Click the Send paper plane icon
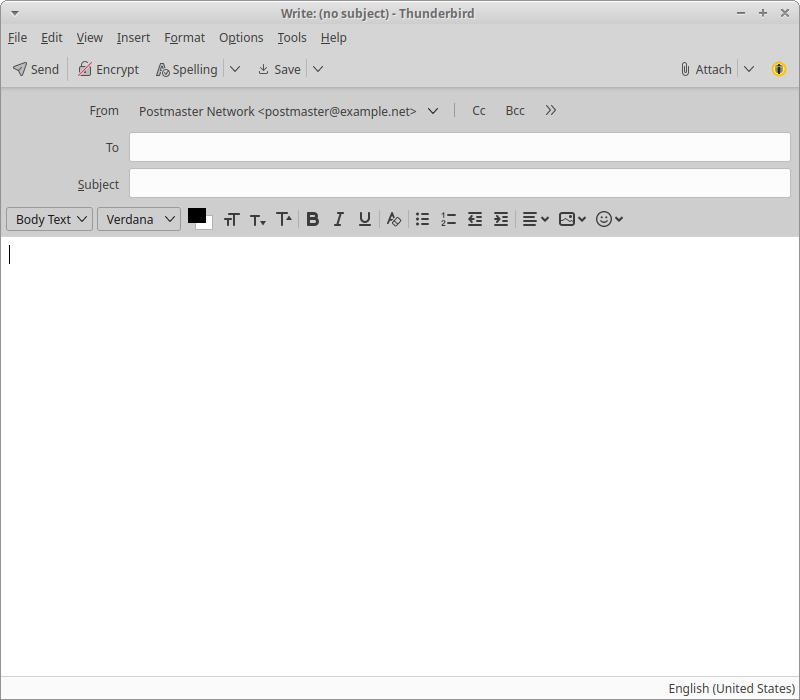Image resolution: width=800 pixels, height=700 pixels. (x=20, y=69)
